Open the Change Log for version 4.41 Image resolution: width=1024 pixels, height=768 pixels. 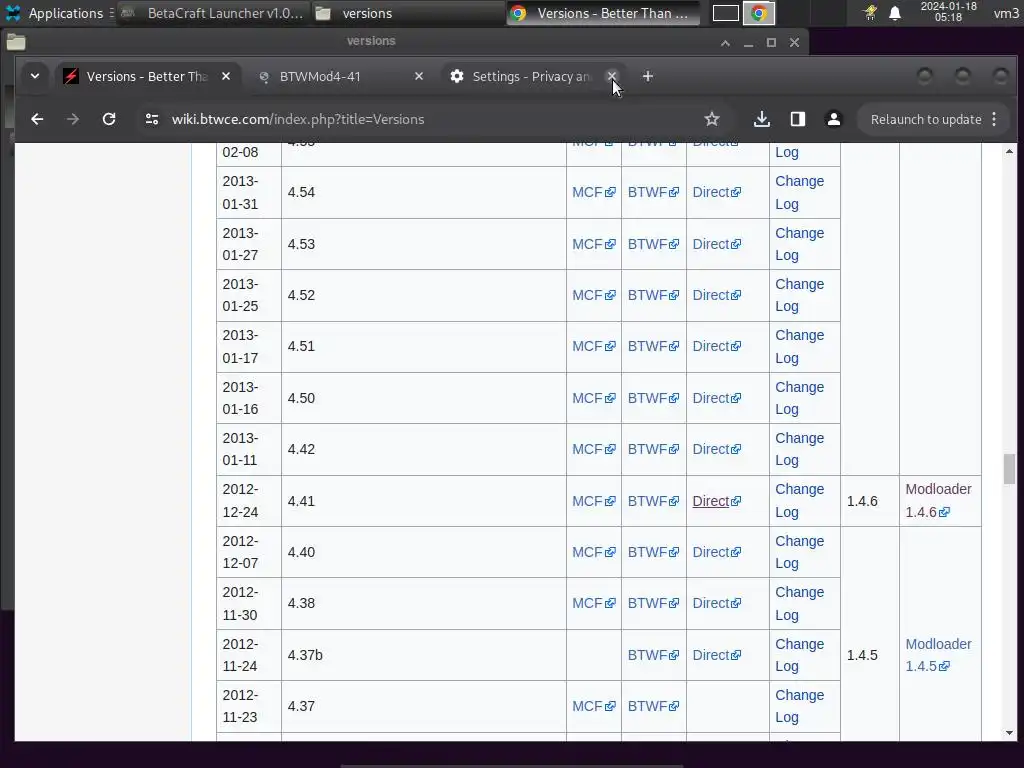799,500
